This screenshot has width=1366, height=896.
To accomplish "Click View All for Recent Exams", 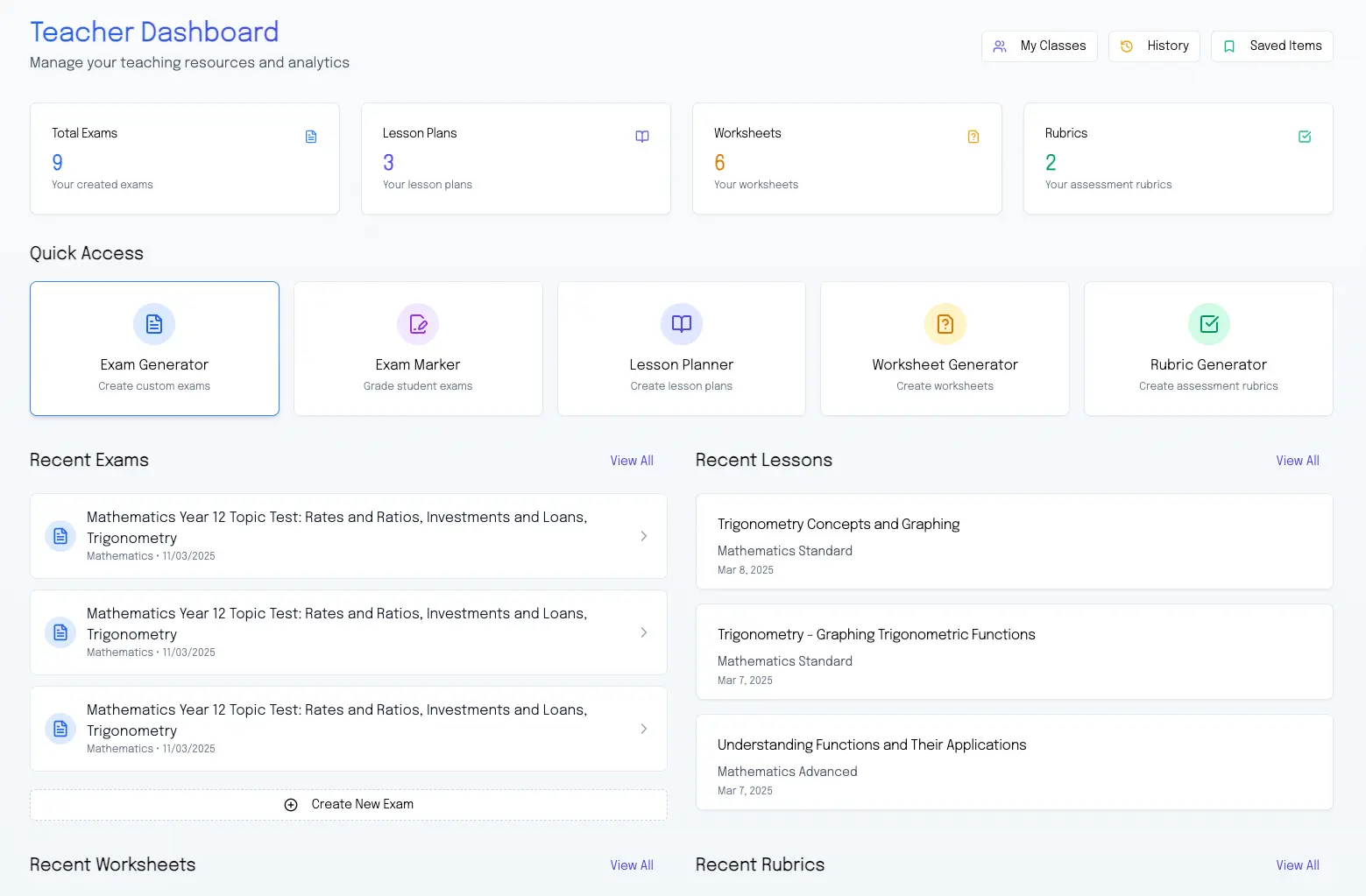I will tap(632, 461).
